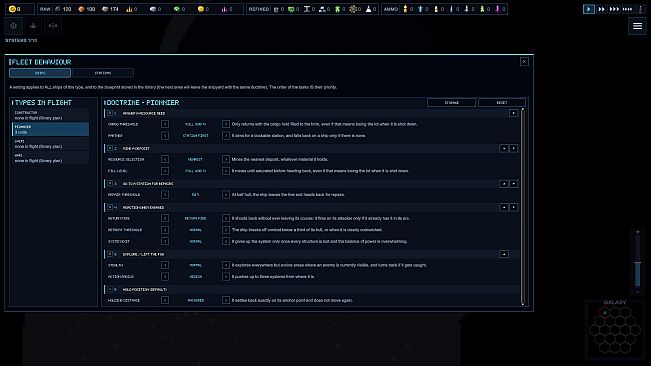Screen dimensions: 651x366
Task: Select Constructor in Types in Flight
Action: (50, 115)
